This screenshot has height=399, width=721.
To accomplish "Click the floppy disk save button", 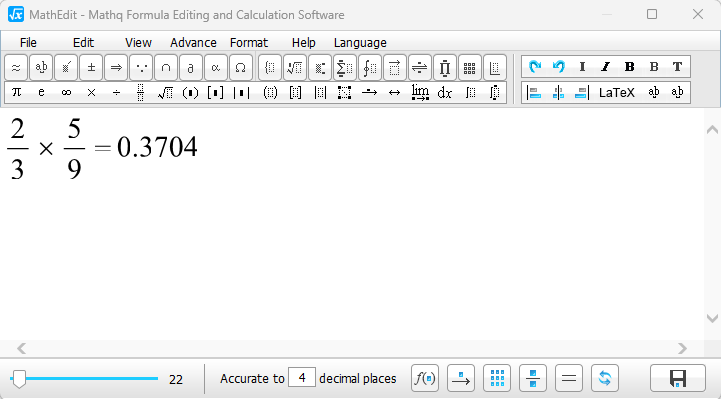I will (678, 378).
